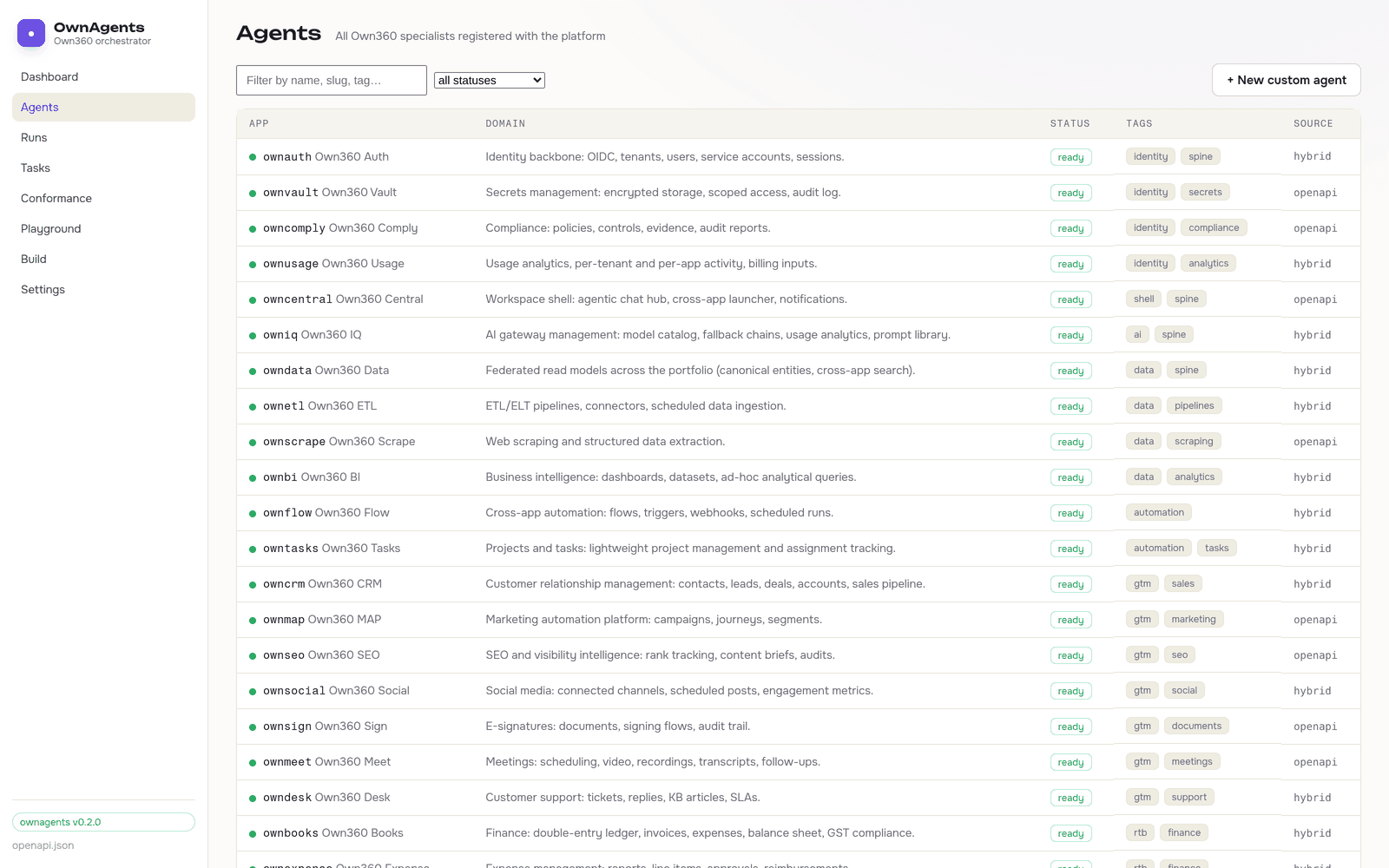Open the ownsign Own360 Sign agent
The width and height of the screenshot is (1389, 868).
(x=325, y=727)
